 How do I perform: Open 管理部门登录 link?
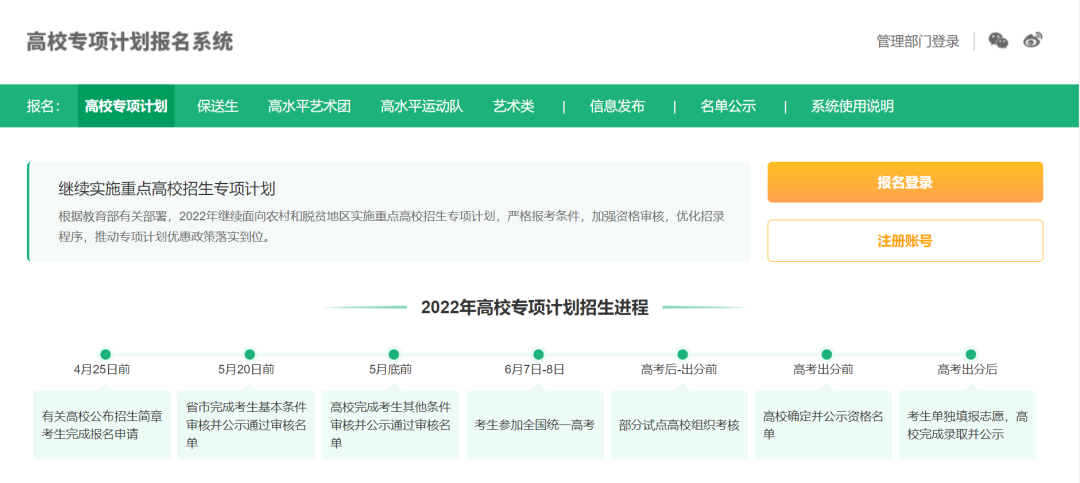pyautogui.click(x=917, y=41)
